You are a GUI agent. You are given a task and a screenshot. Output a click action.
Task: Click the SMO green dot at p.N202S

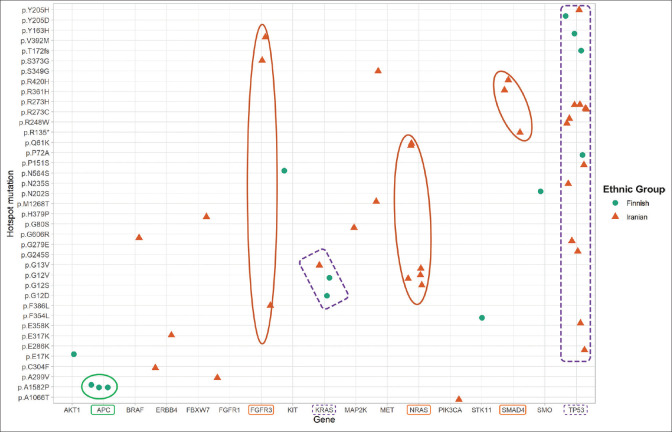coord(540,191)
